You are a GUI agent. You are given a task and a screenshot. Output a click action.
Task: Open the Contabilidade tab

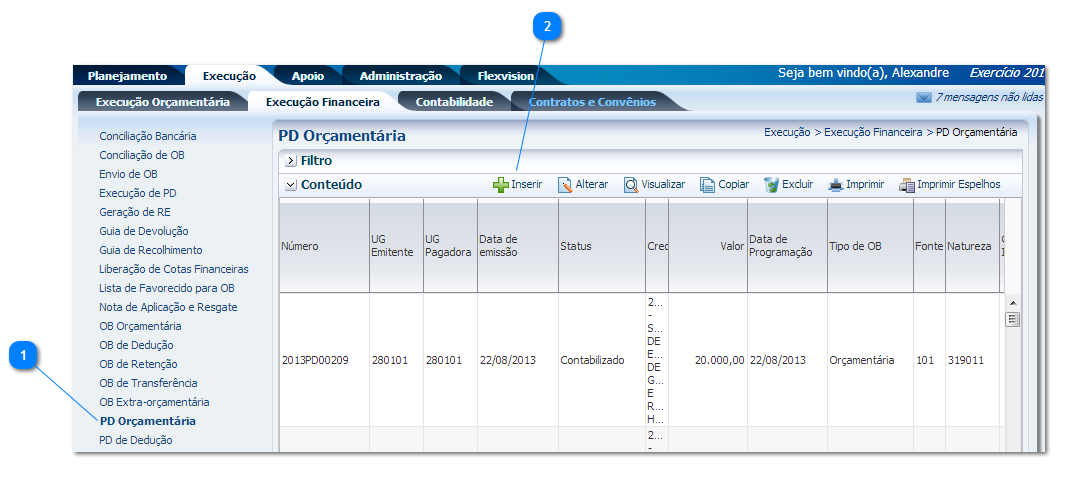[454, 102]
